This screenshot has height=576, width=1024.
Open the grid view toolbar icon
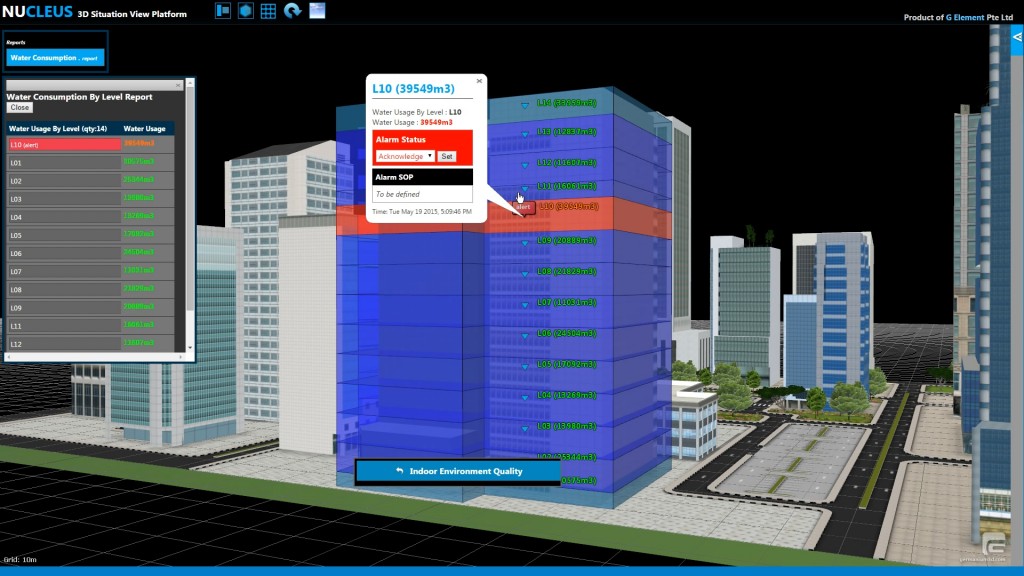pos(268,10)
